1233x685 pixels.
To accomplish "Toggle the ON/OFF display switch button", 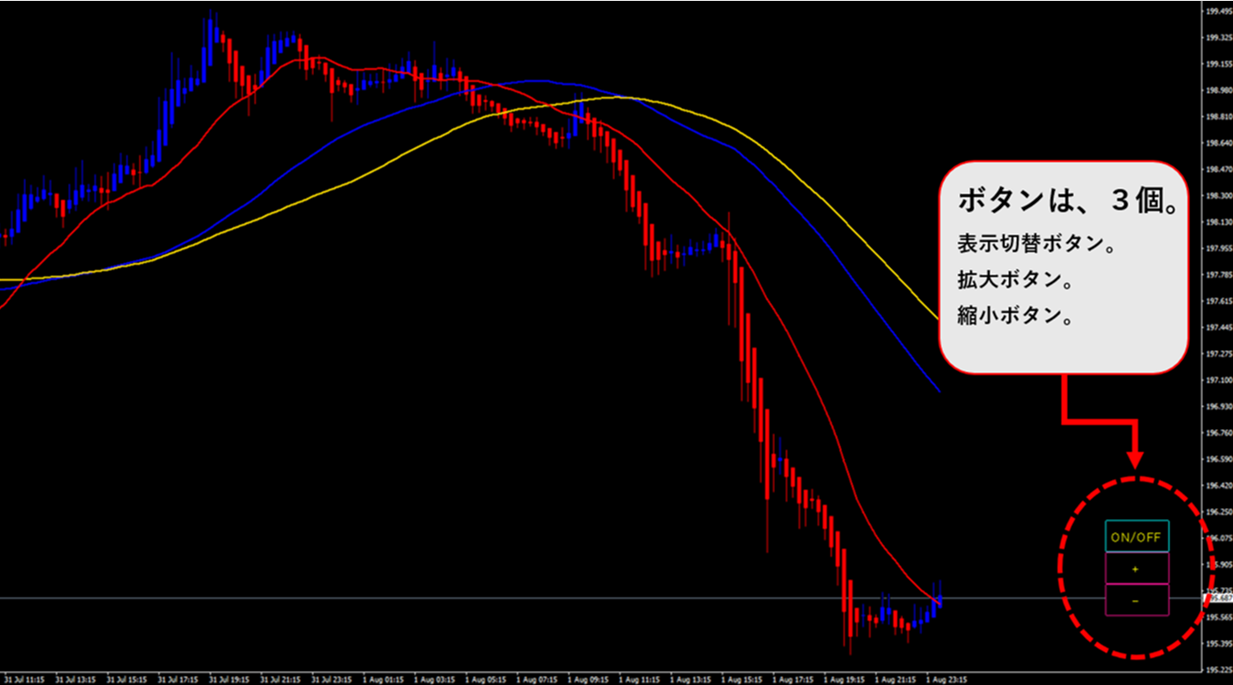I will 1137,537.
